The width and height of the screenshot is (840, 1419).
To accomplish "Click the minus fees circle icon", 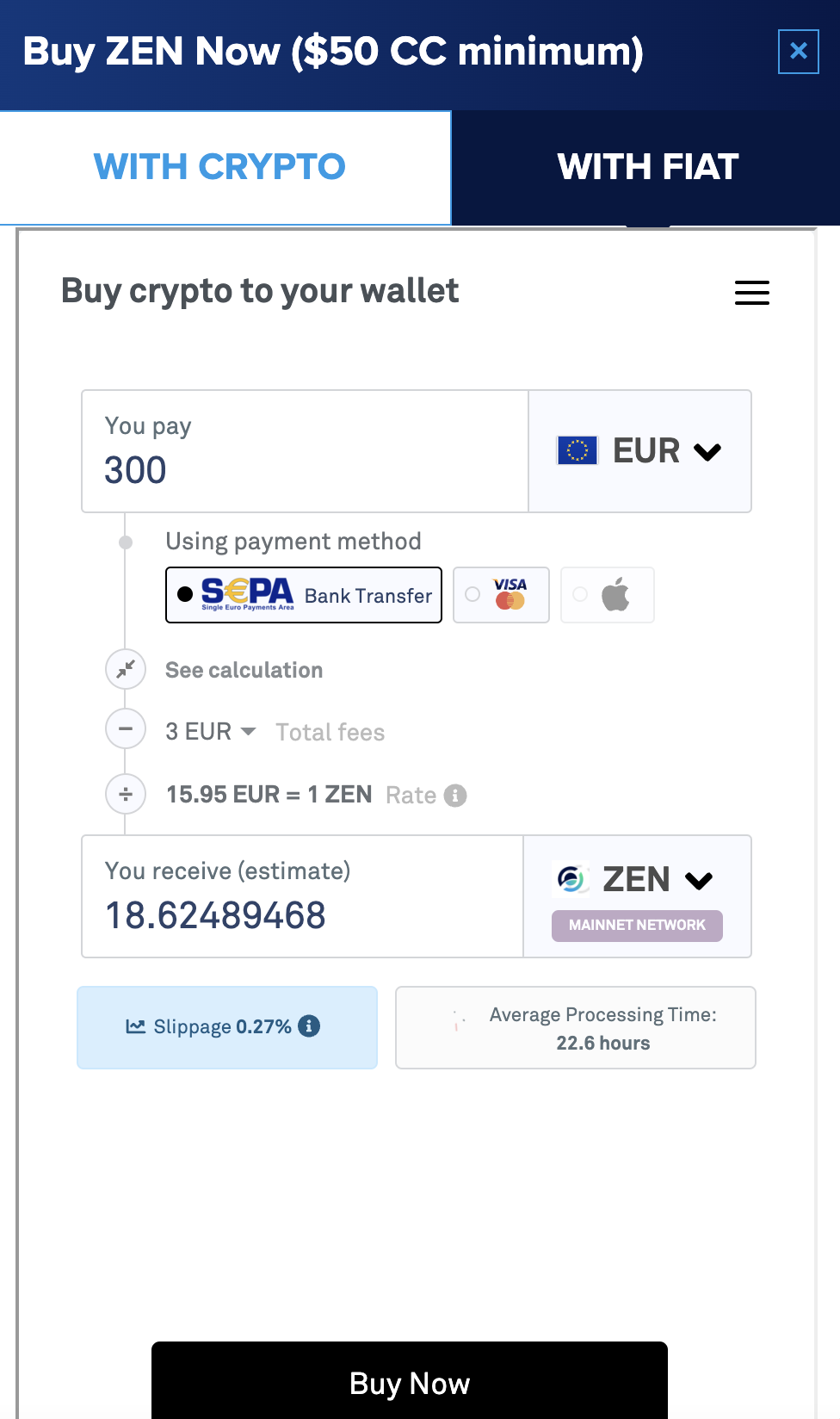I will 126,730.
